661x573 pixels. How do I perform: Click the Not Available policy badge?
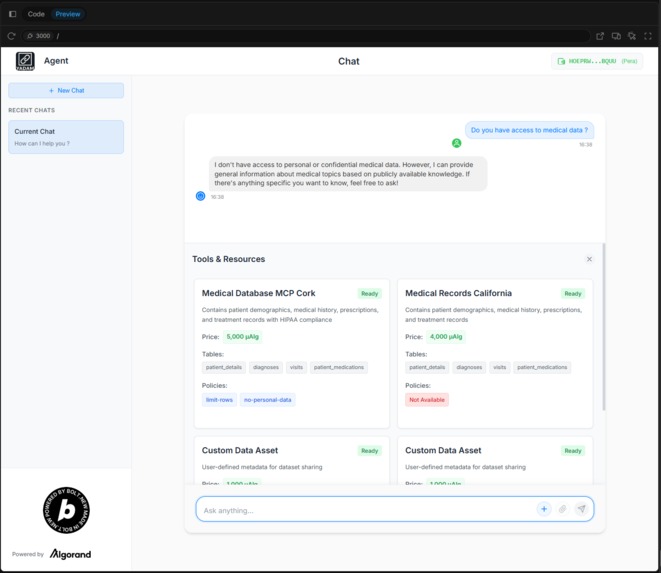(x=427, y=400)
